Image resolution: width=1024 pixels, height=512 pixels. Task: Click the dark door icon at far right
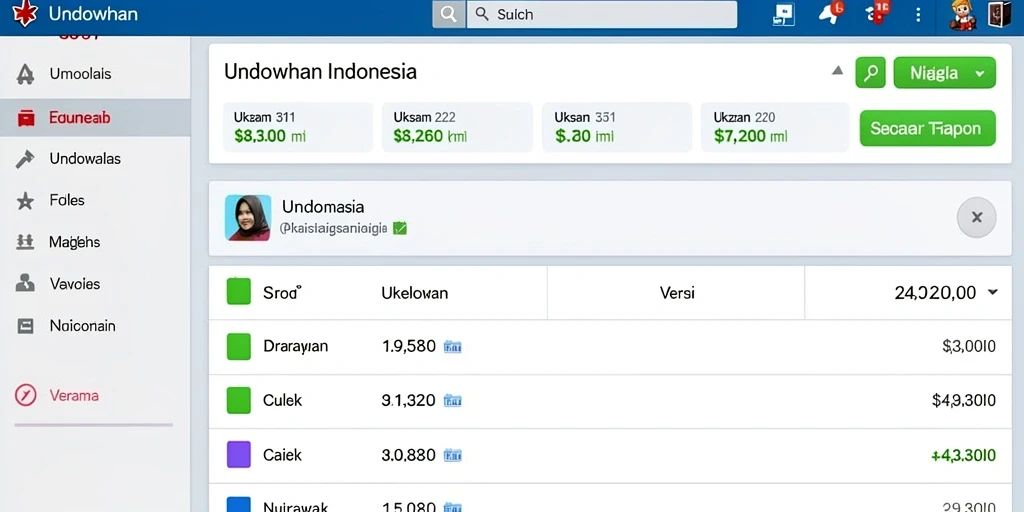[x=999, y=14]
